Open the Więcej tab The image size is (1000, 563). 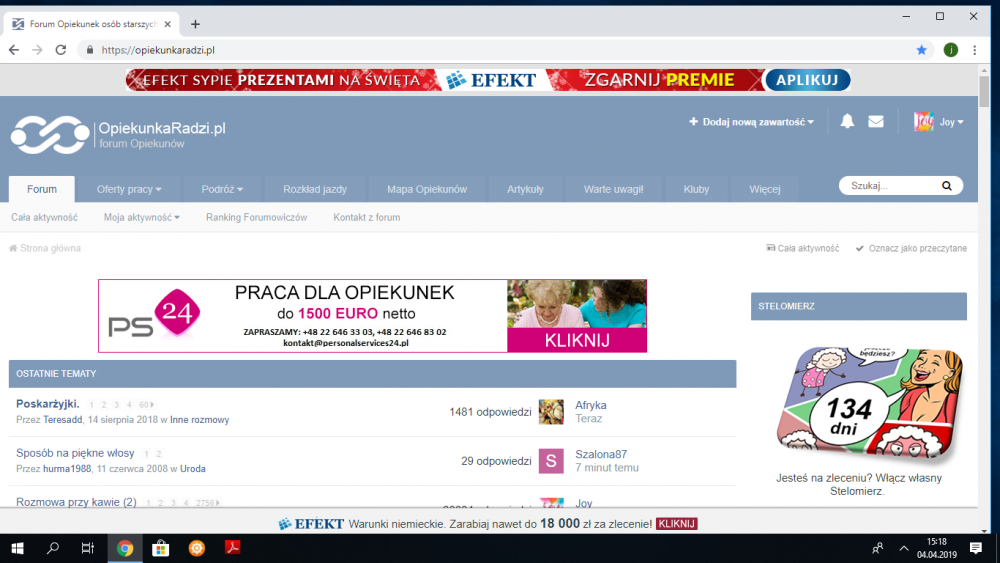[765, 189]
